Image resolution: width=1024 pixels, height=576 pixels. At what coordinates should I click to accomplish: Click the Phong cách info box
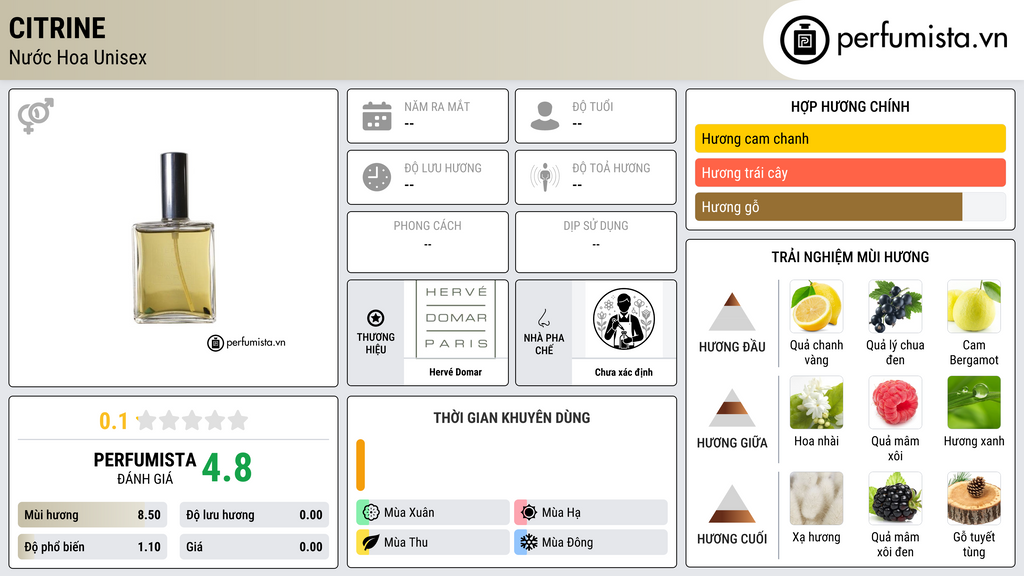click(428, 242)
